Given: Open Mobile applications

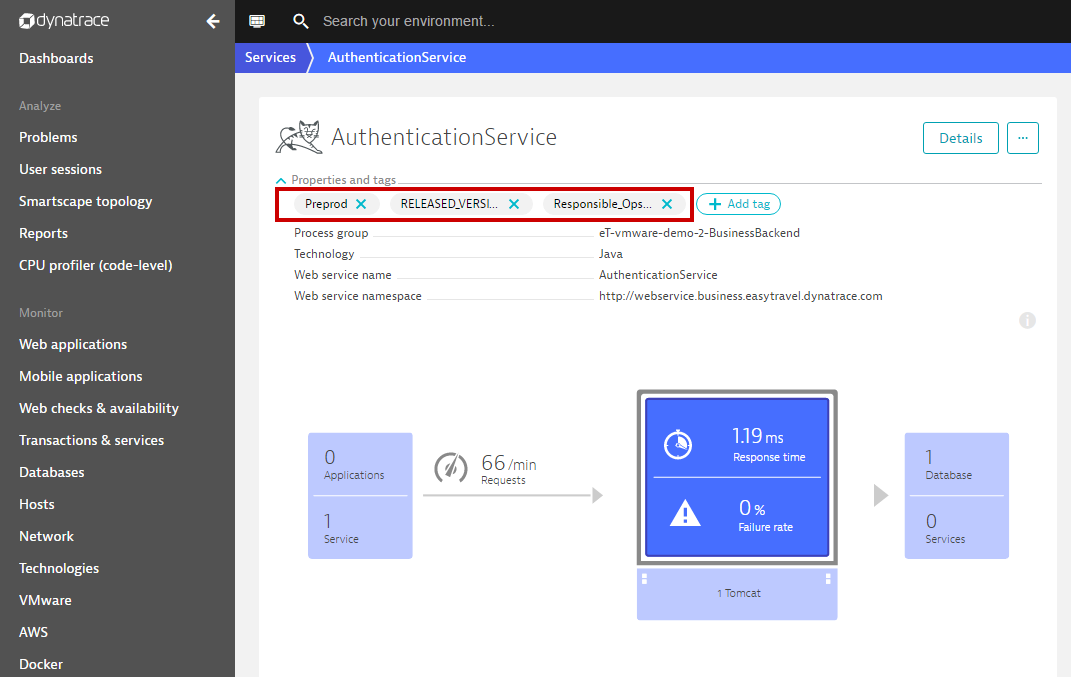Looking at the screenshot, I should (x=81, y=376).
